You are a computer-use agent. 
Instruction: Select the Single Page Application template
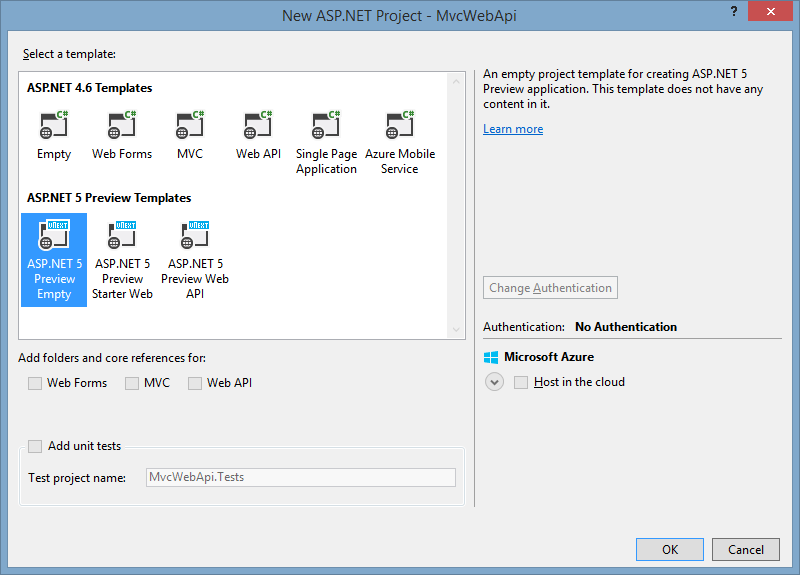coord(326,143)
